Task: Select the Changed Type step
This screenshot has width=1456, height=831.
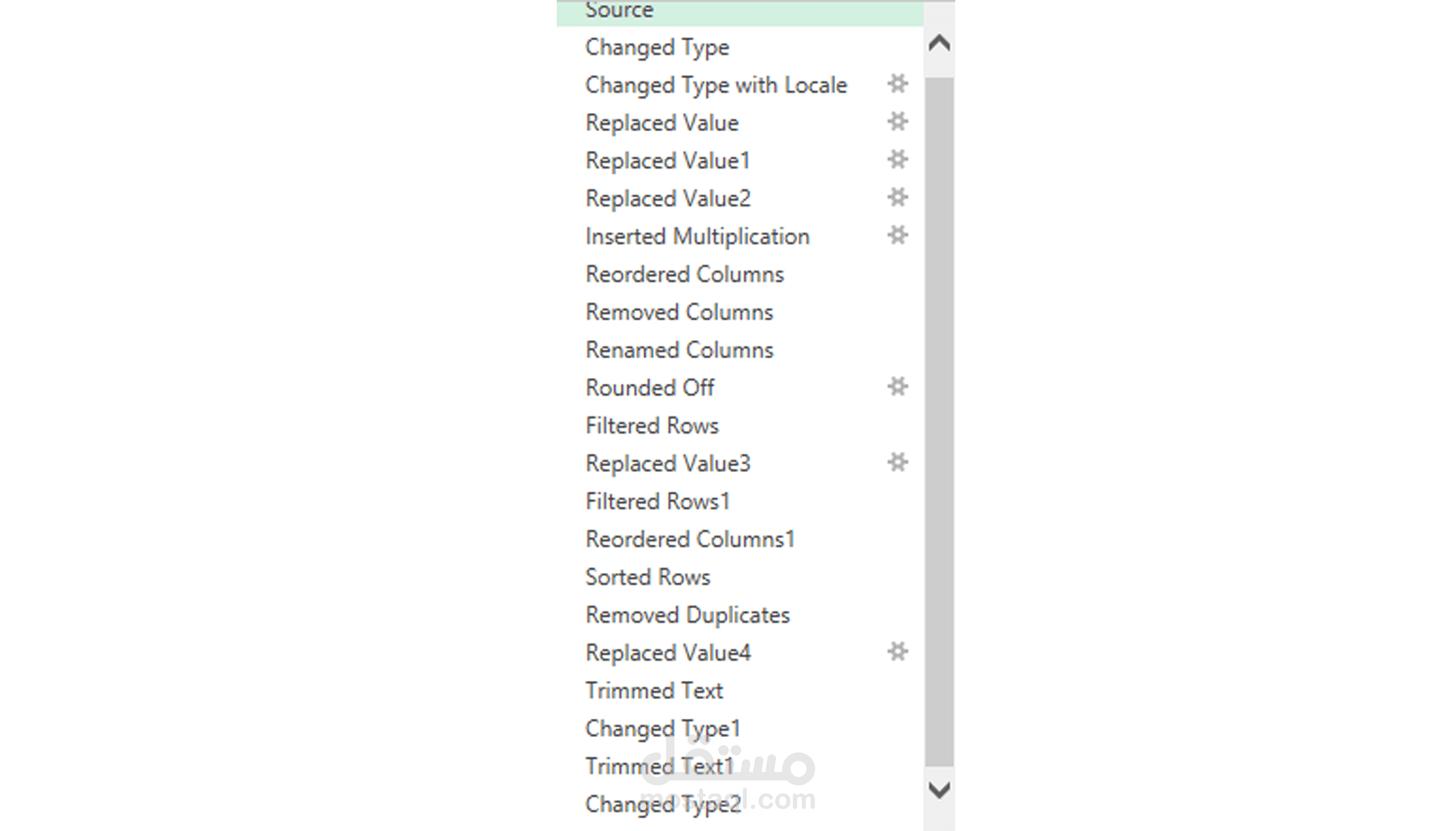Action: click(x=657, y=47)
